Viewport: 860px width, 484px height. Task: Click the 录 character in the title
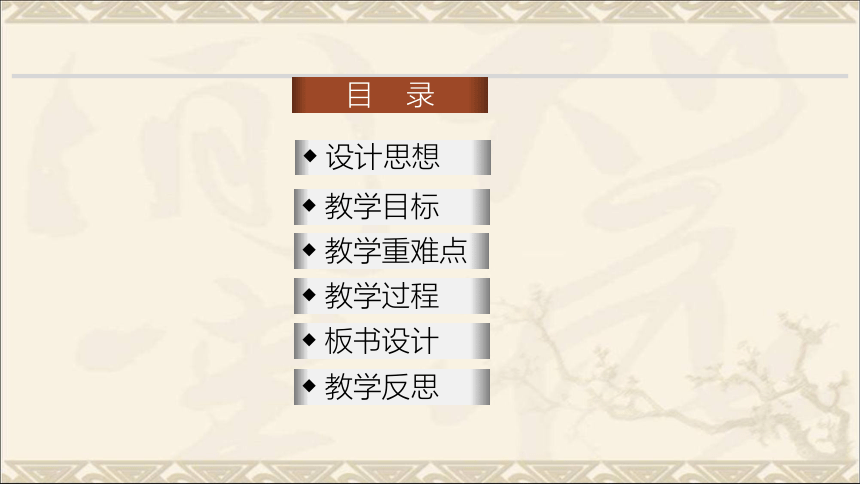420,95
